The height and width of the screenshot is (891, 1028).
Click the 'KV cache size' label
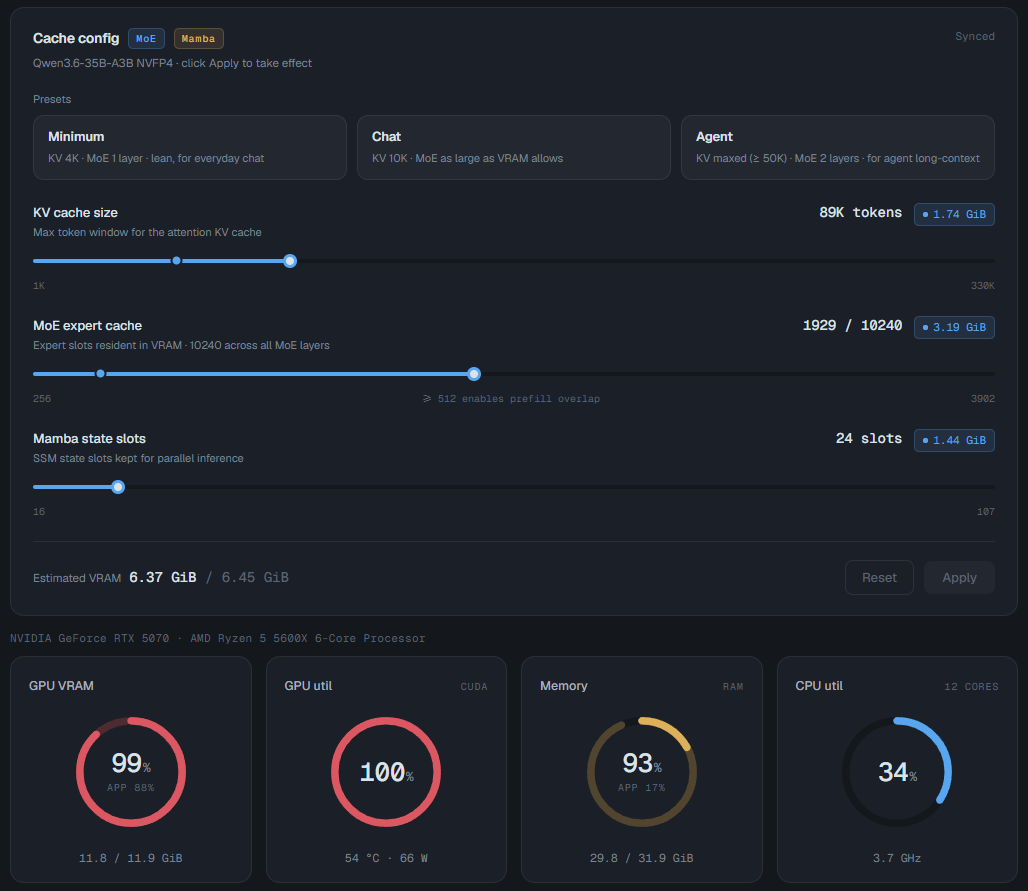pos(75,212)
